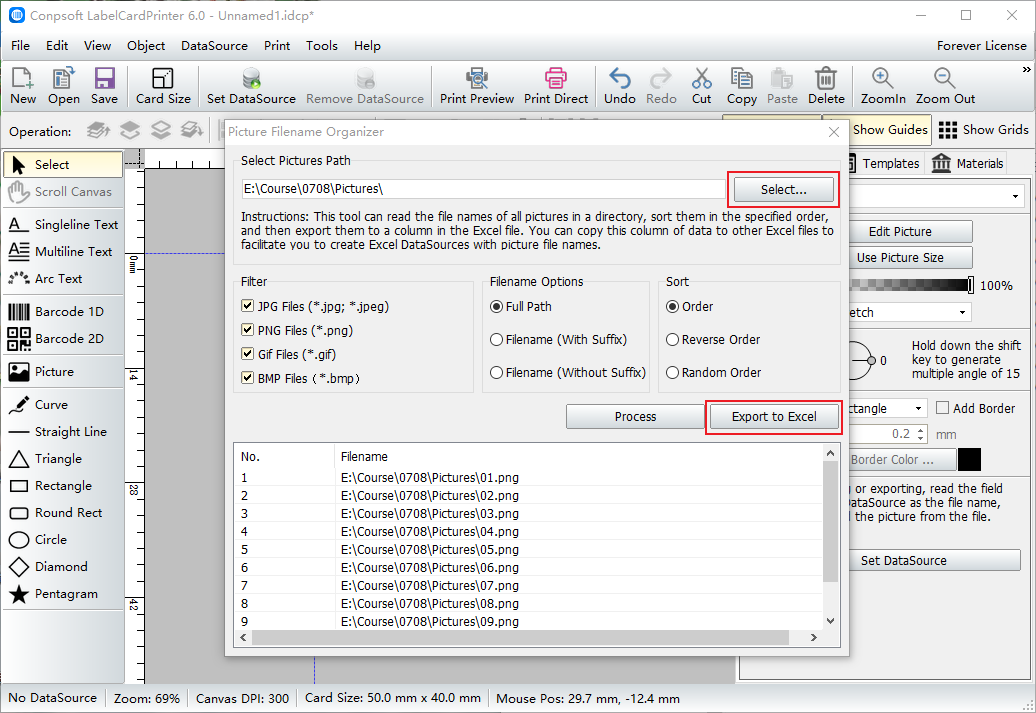Pick the Barcode 1D tool

pos(63,312)
